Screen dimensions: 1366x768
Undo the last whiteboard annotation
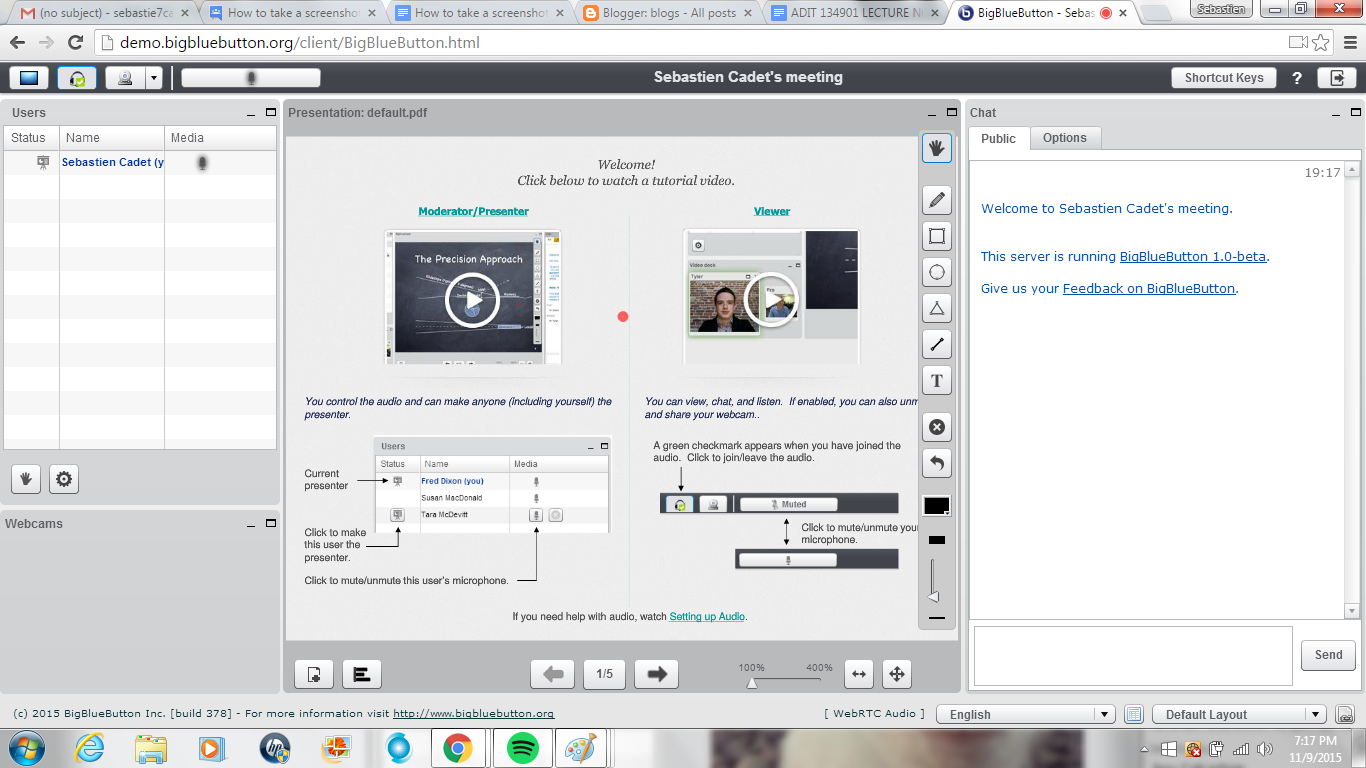936,463
